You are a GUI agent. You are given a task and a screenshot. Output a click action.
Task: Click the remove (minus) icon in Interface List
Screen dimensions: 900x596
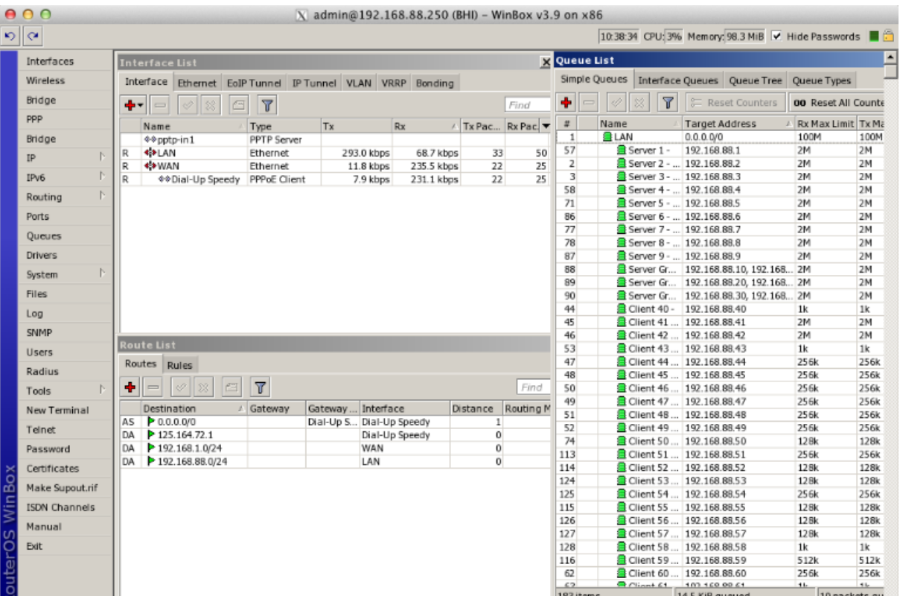(x=160, y=105)
